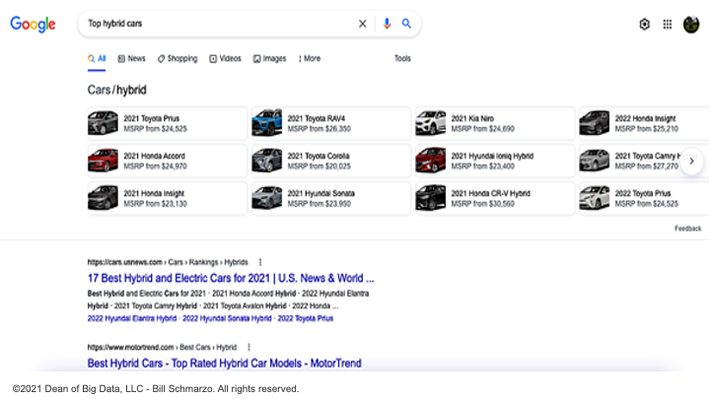710x399 pixels.
Task: Switch to the Videos tab
Action: (225, 58)
